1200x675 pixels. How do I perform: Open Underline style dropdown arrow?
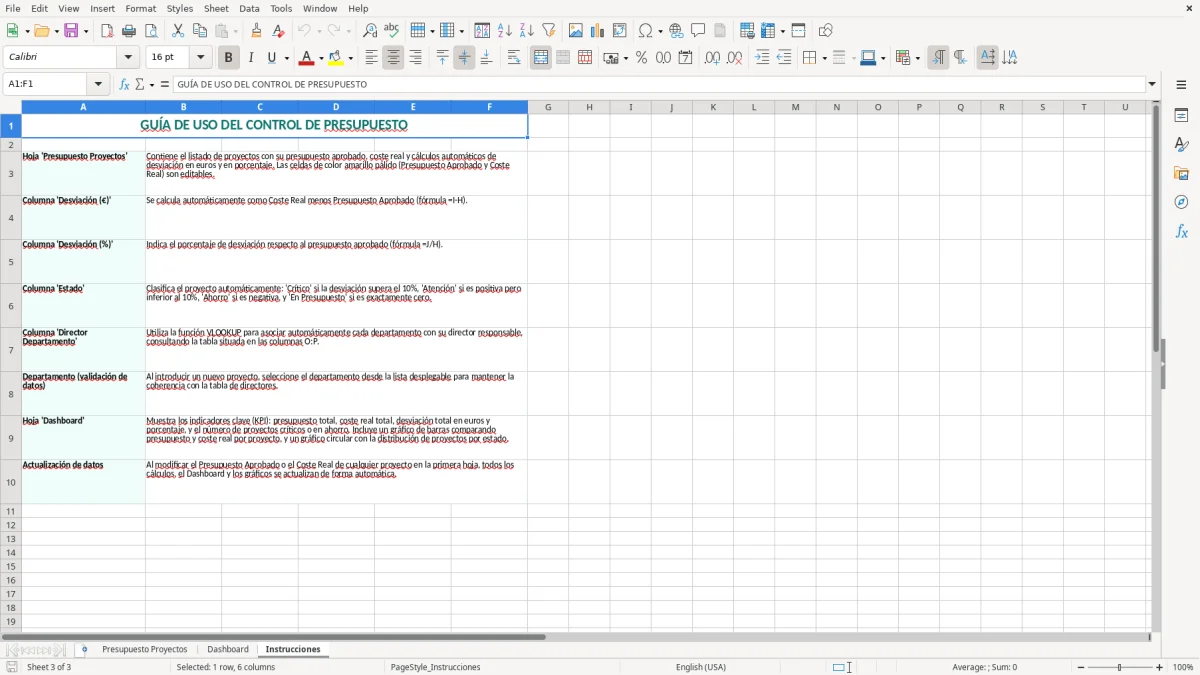click(x=285, y=58)
